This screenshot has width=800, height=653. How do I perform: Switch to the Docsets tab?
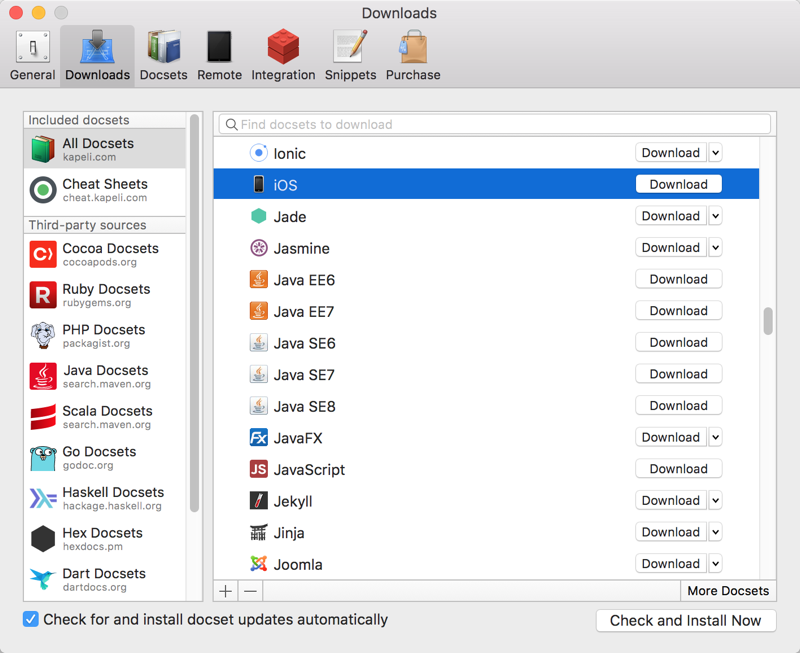click(x=163, y=56)
